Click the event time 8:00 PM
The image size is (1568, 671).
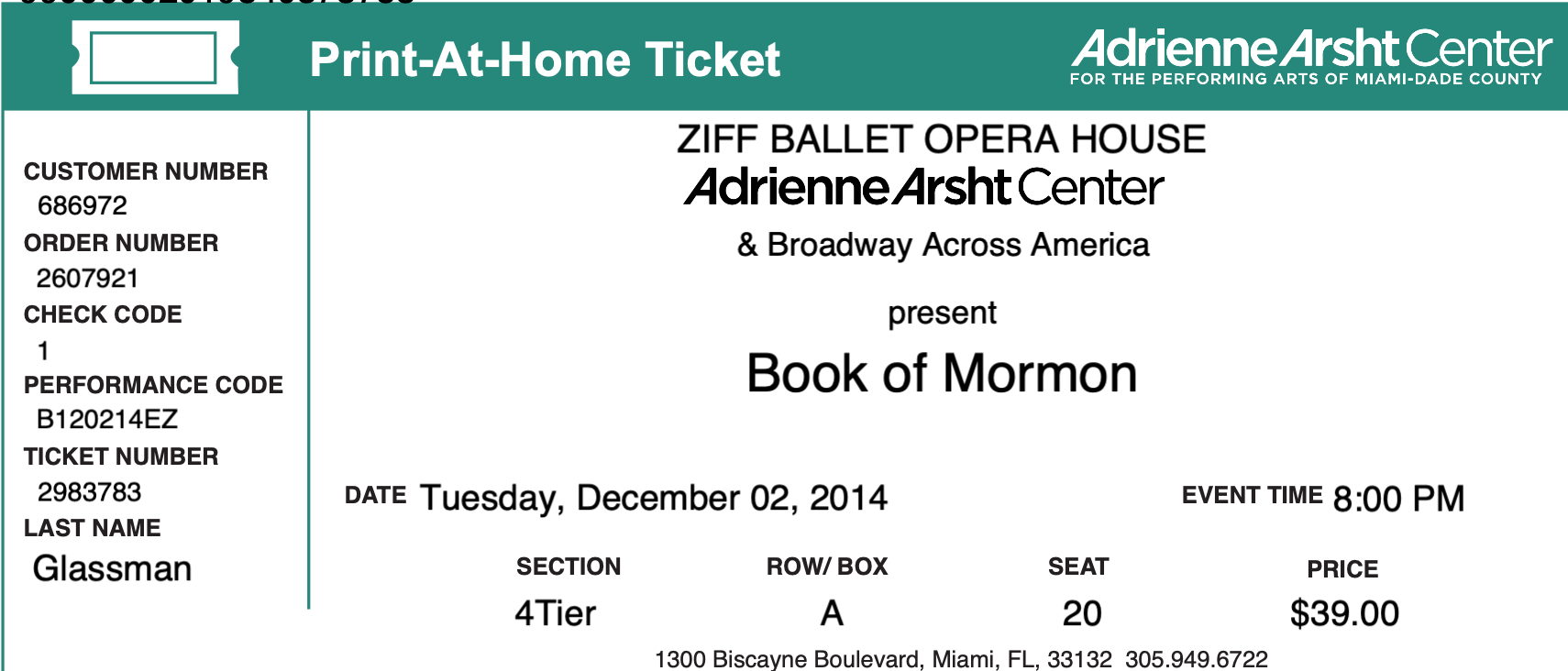(1398, 499)
